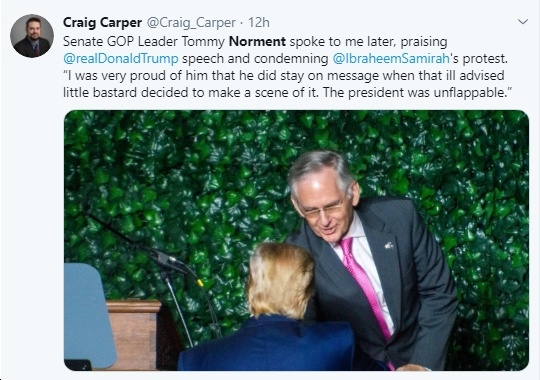Open the 12h timestamp permalink
The height and width of the screenshot is (380, 540).
[259, 23]
